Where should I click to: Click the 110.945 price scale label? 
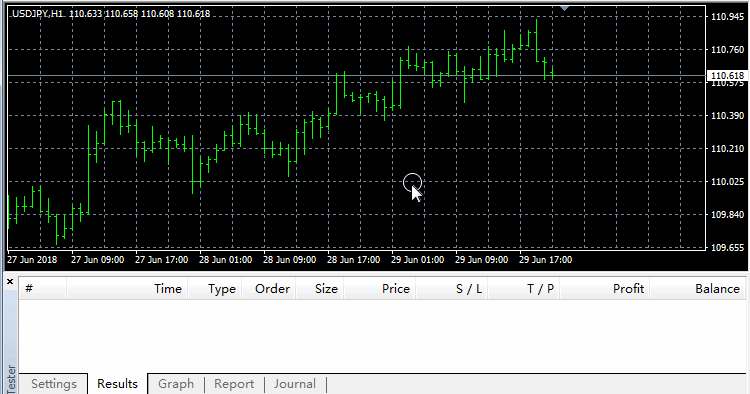728,17
